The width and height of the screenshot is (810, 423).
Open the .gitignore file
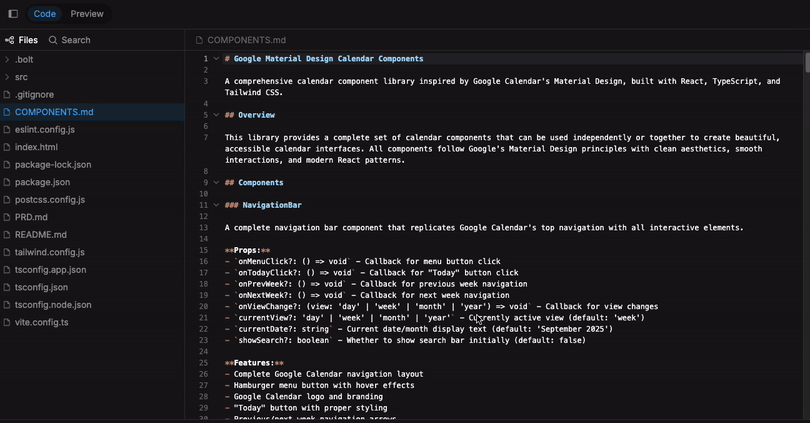pyautogui.click(x=34, y=95)
